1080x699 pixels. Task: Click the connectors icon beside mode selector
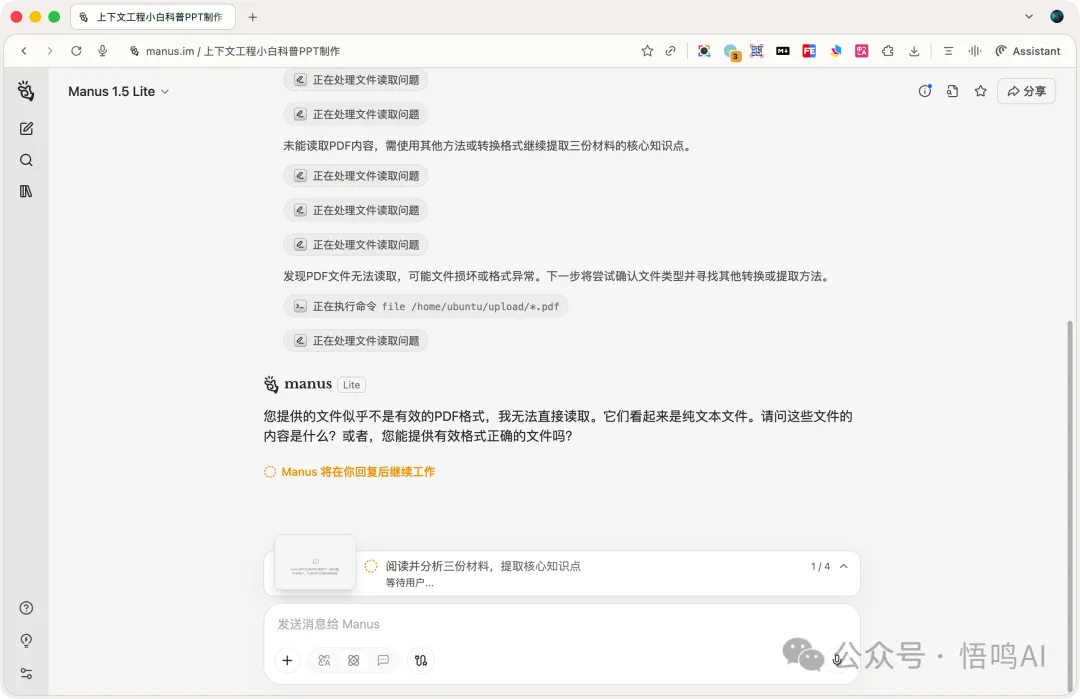tap(421, 660)
